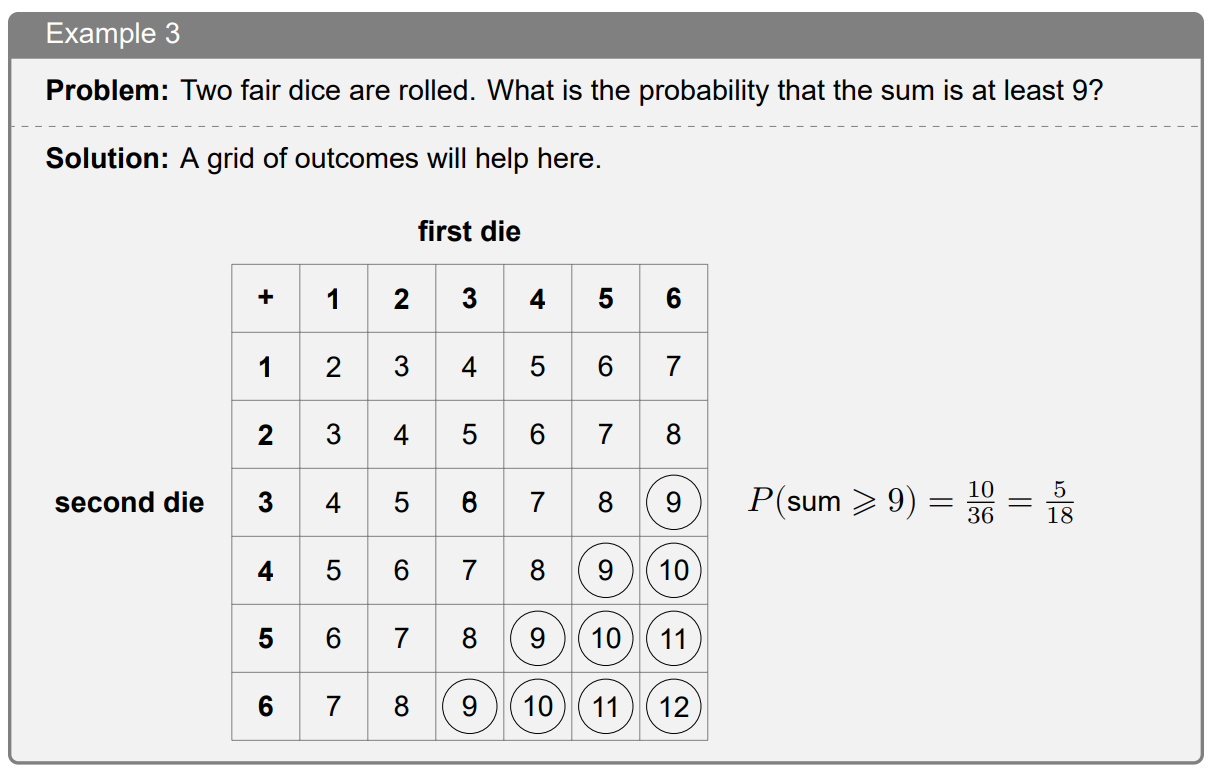
Task: Click the 'first die' column heading
Action: [469, 232]
